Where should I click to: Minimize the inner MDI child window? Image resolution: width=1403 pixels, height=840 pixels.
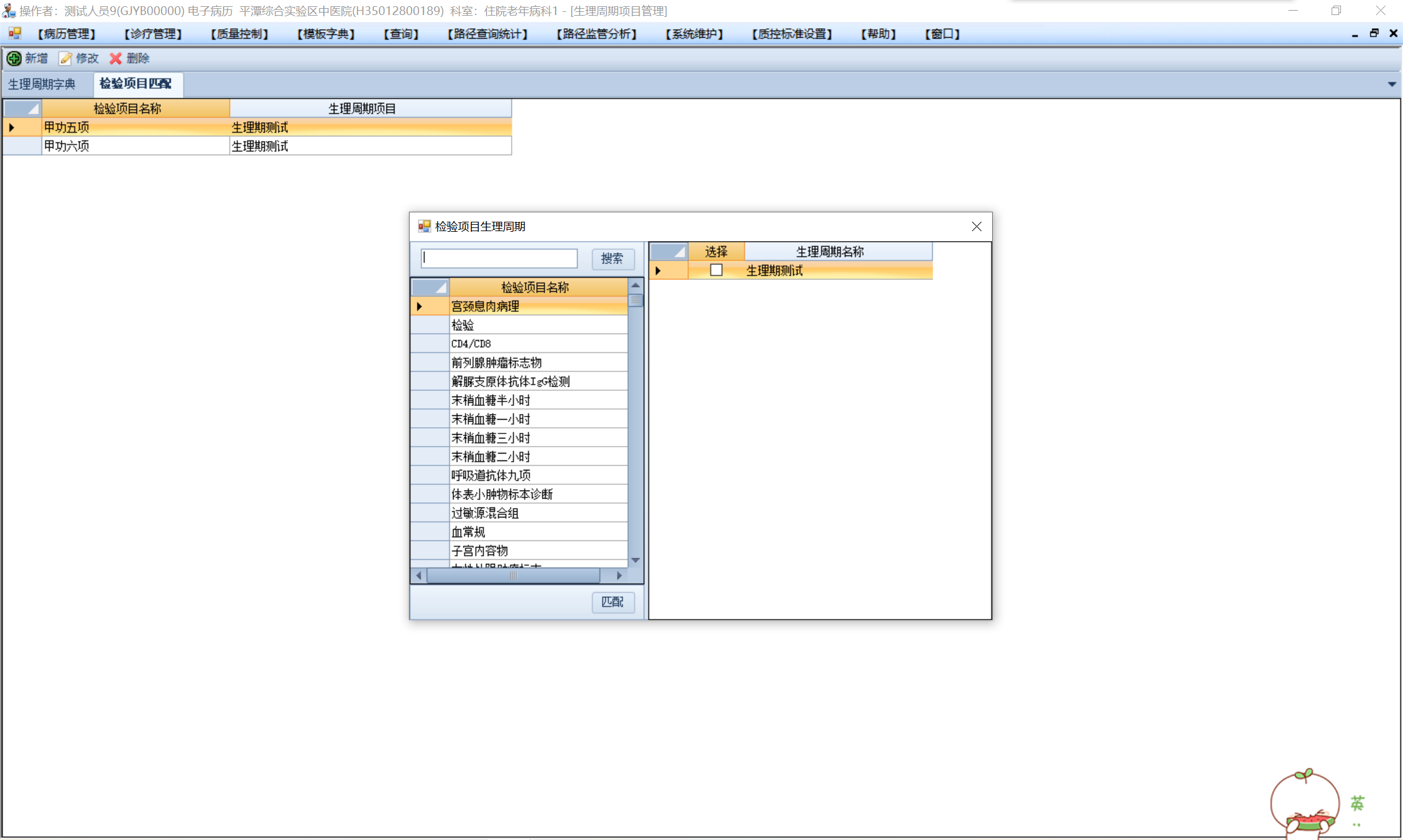1355,34
